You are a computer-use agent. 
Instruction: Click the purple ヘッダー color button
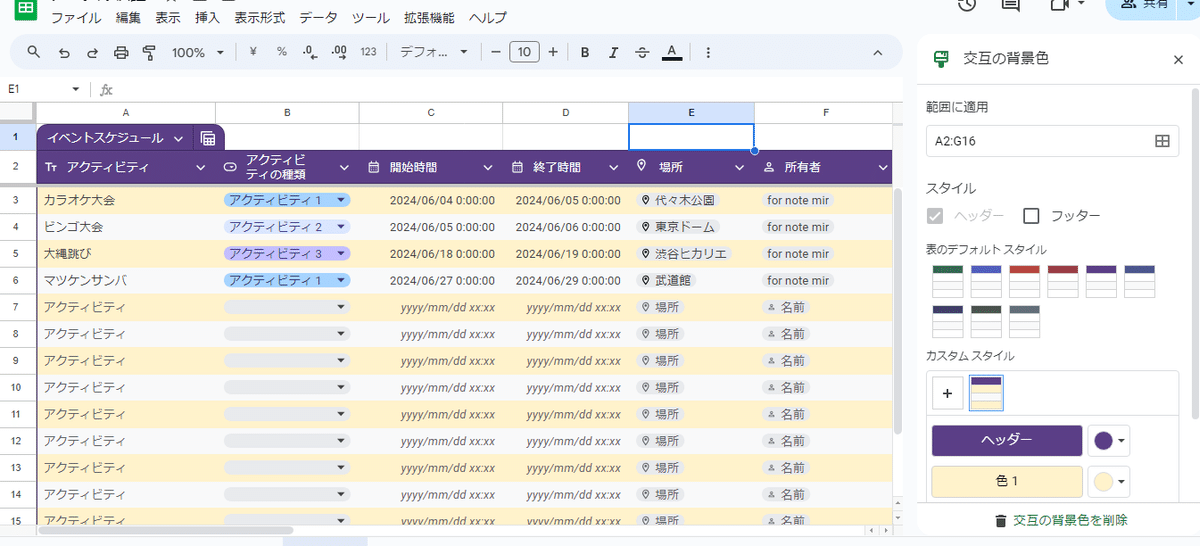1007,440
